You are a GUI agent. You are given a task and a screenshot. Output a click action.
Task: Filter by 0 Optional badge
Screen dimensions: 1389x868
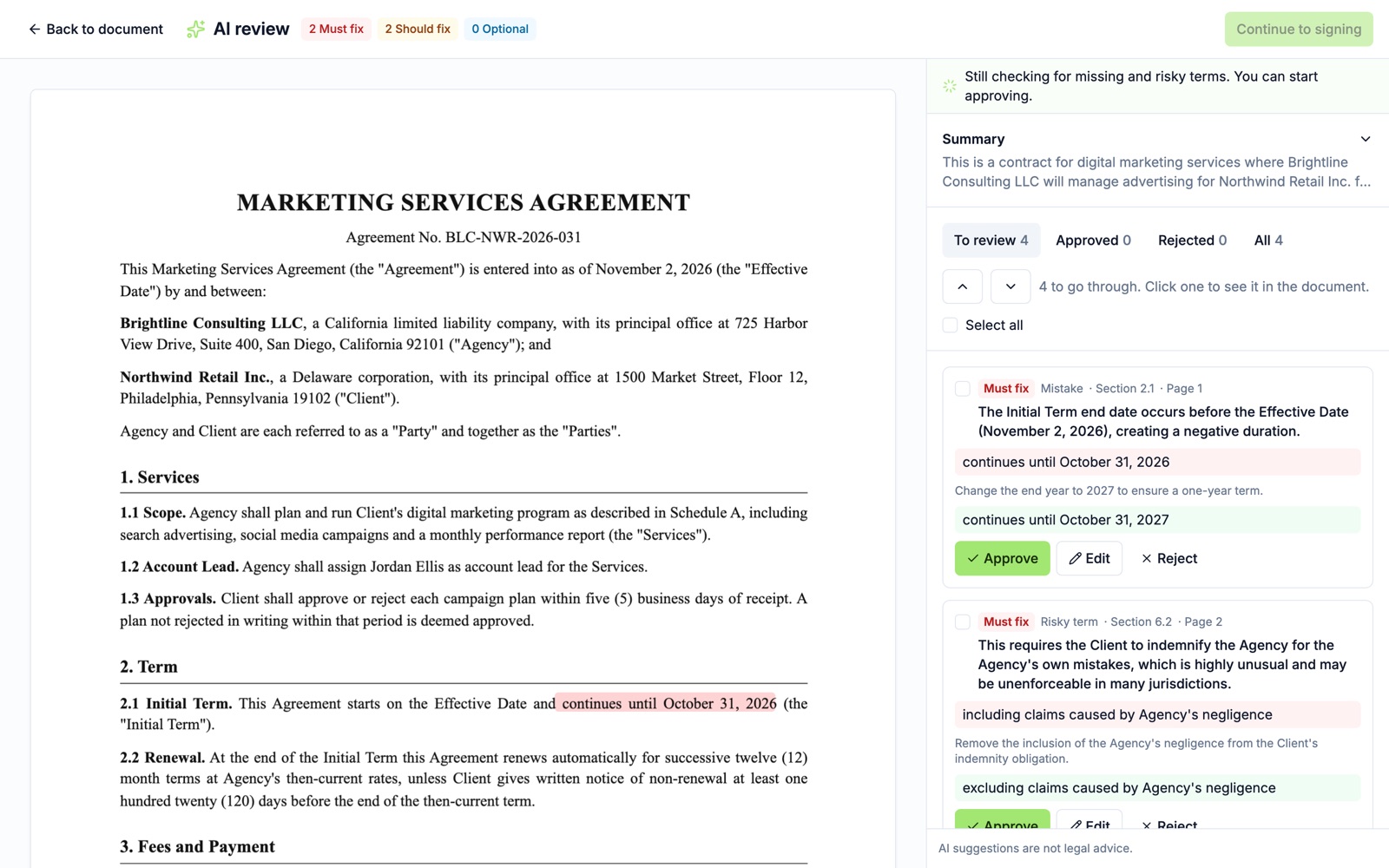click(x=500, y=29)
